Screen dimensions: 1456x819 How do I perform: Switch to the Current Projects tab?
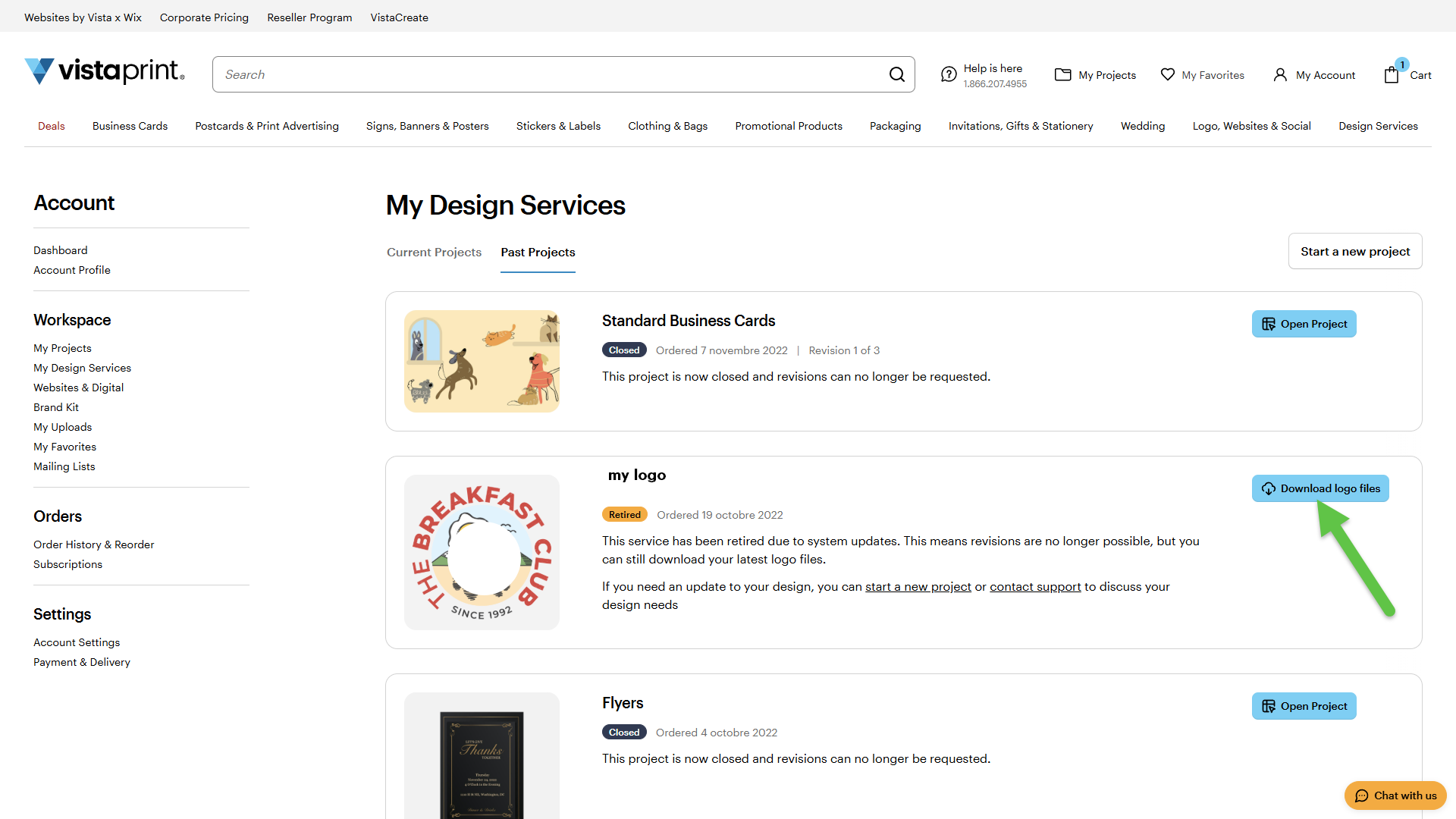pyautogui.click(x=434, y=252)
